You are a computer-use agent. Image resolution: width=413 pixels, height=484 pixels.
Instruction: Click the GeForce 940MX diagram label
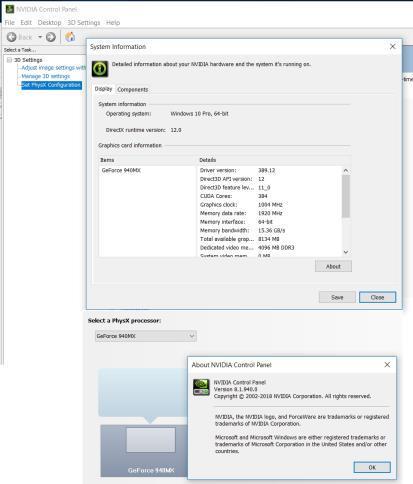(x=151, y=470)
